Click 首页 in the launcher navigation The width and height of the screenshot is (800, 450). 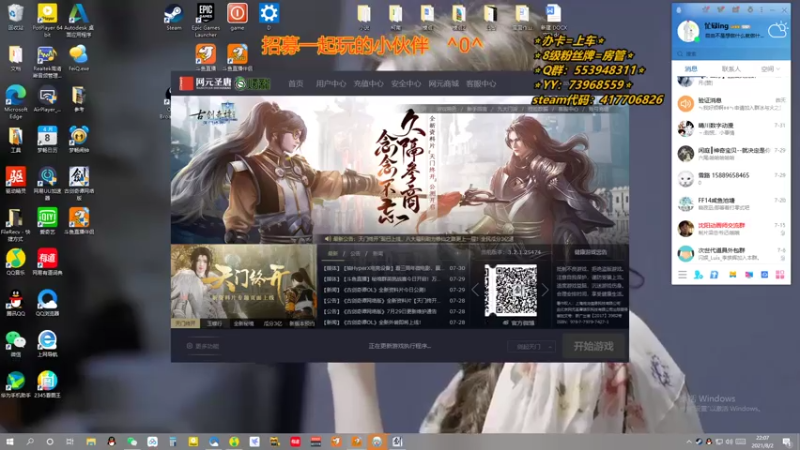pos(295,84)
